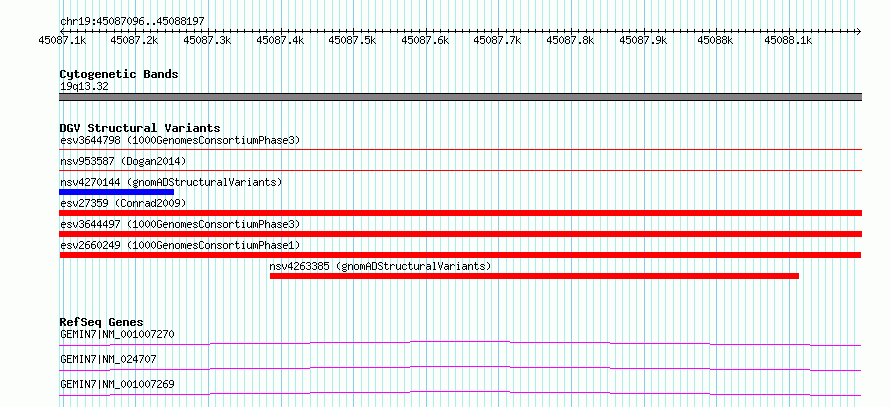
Task: Select the DGV Structural Variants track title
Action: (x=140, y=128)
